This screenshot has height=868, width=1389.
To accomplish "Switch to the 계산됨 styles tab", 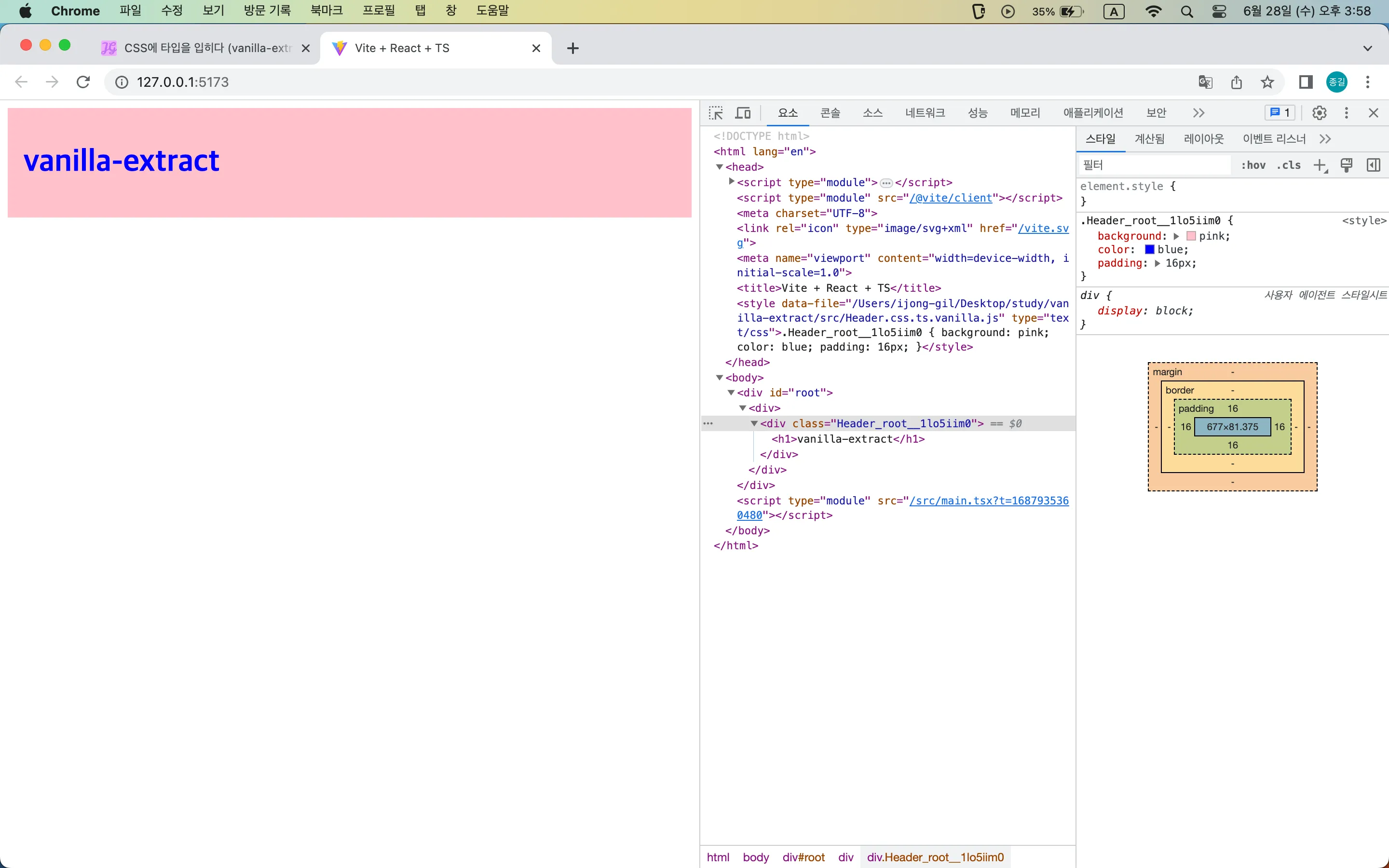I will pyautogui.click(x=1149, y=138).
